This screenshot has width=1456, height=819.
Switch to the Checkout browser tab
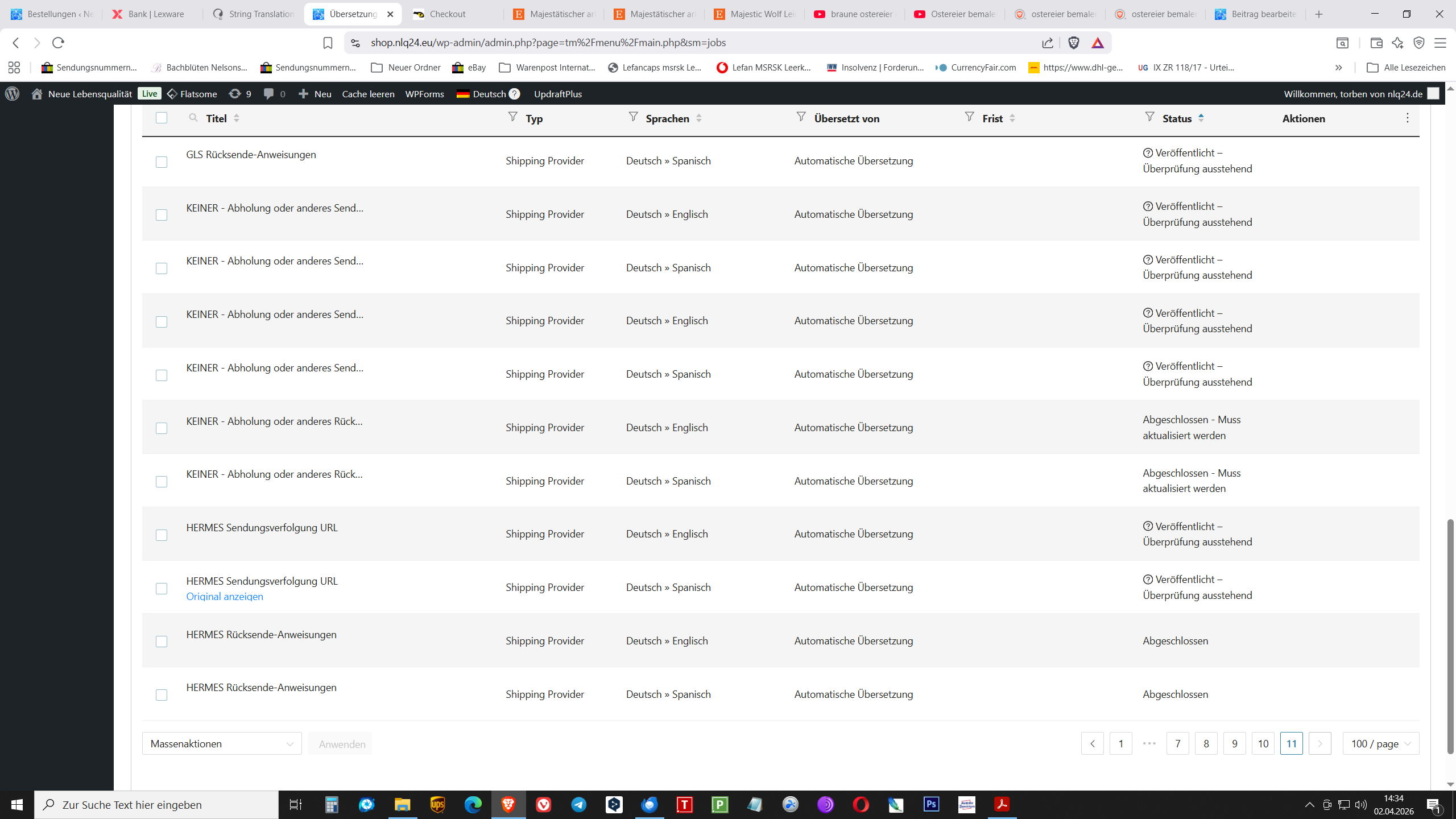447,14
